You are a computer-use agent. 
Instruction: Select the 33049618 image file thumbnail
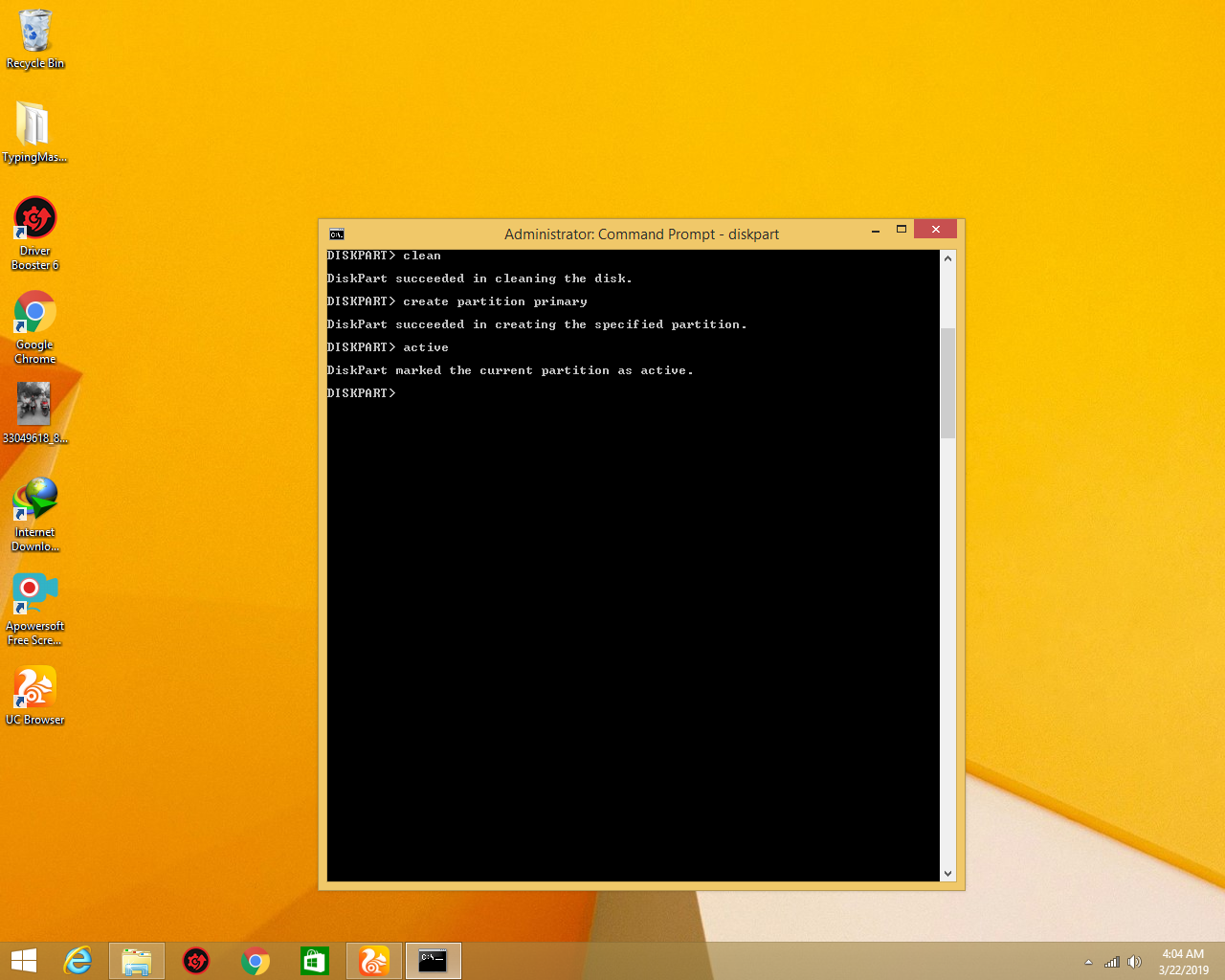tap(33, 404)
